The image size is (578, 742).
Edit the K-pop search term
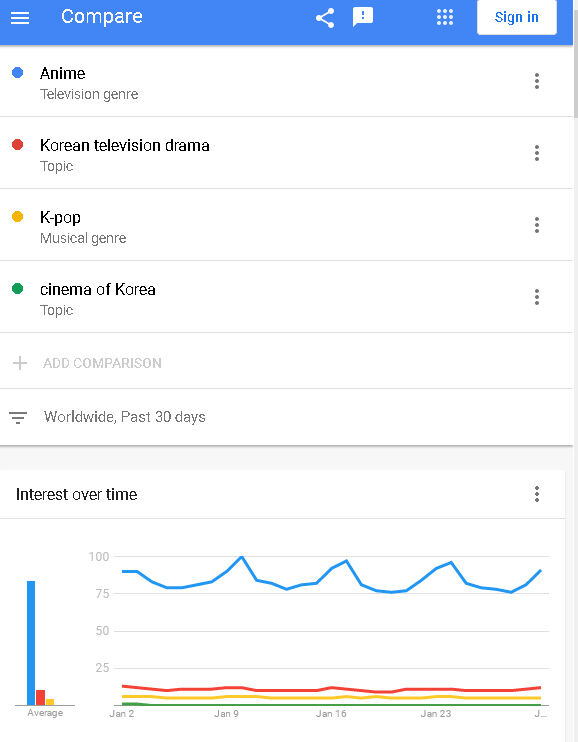(x=60, y=218)
